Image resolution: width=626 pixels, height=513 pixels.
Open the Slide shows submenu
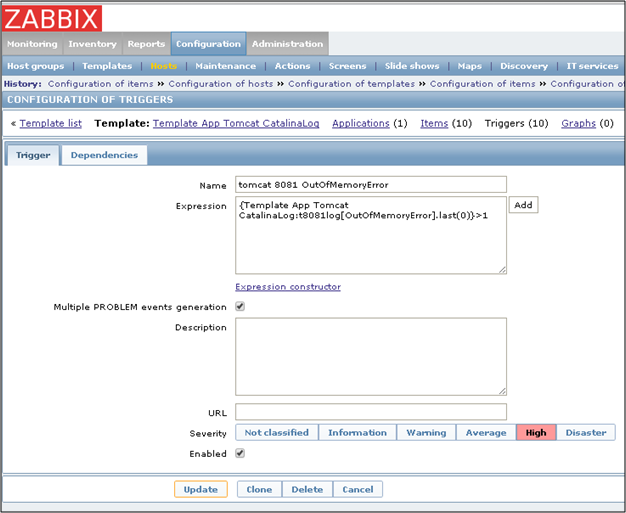tap(412, 66)
